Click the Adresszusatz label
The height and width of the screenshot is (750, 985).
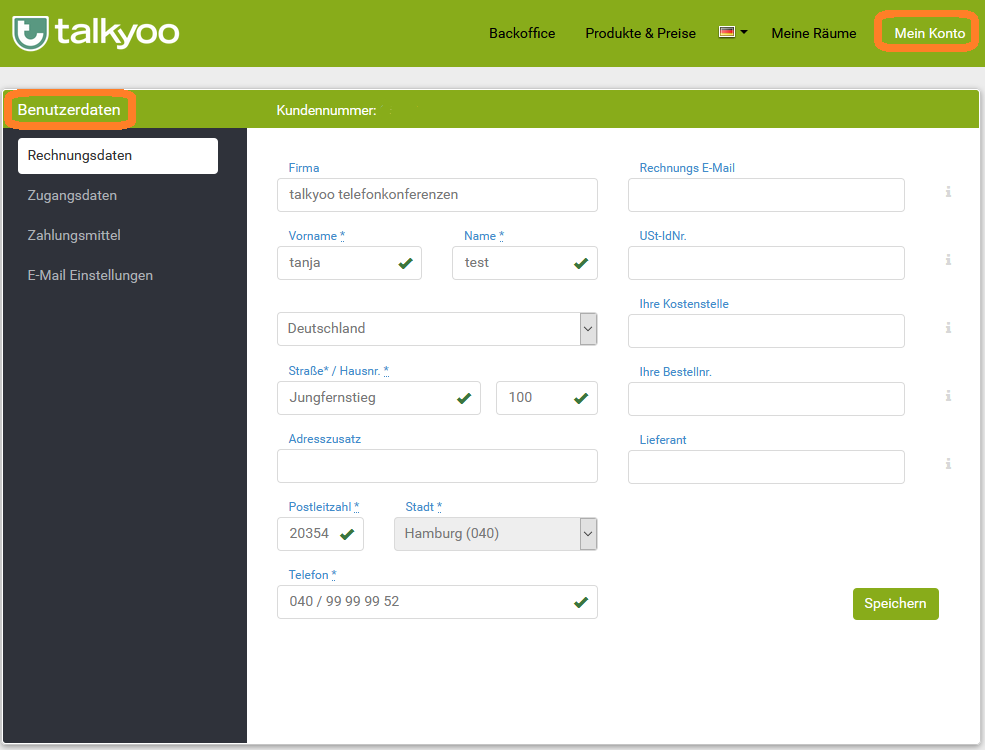[x=325, y=439]
